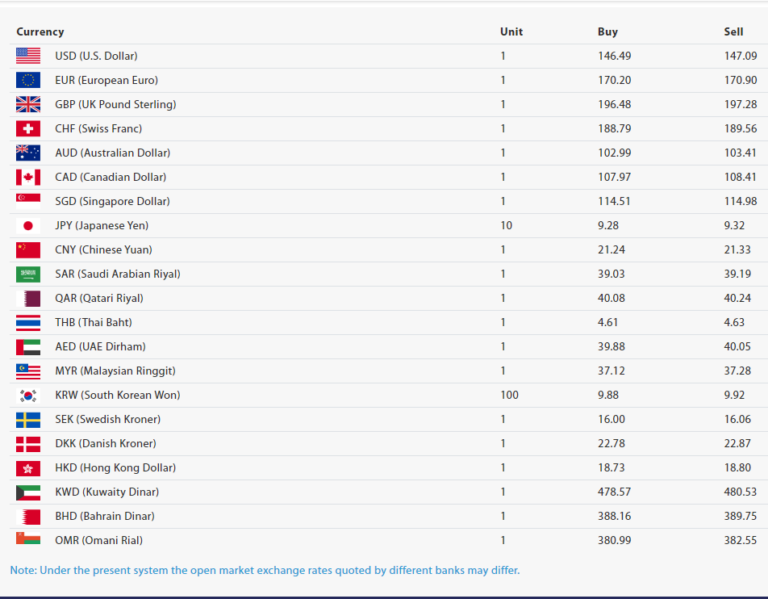
Task: Click the Japanese Yen flag icon
Action: click(28, 226)
